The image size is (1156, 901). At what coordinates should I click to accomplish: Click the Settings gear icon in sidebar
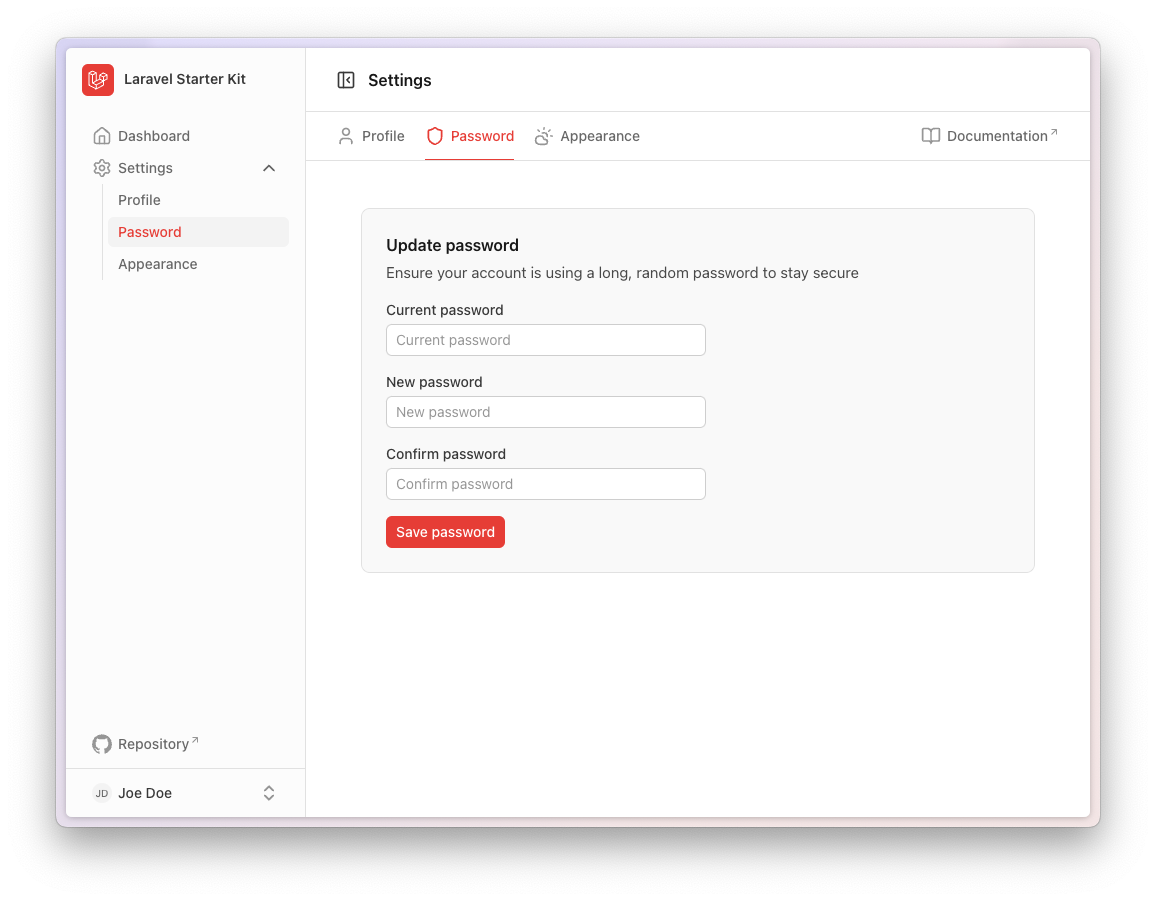coord(101,168)
